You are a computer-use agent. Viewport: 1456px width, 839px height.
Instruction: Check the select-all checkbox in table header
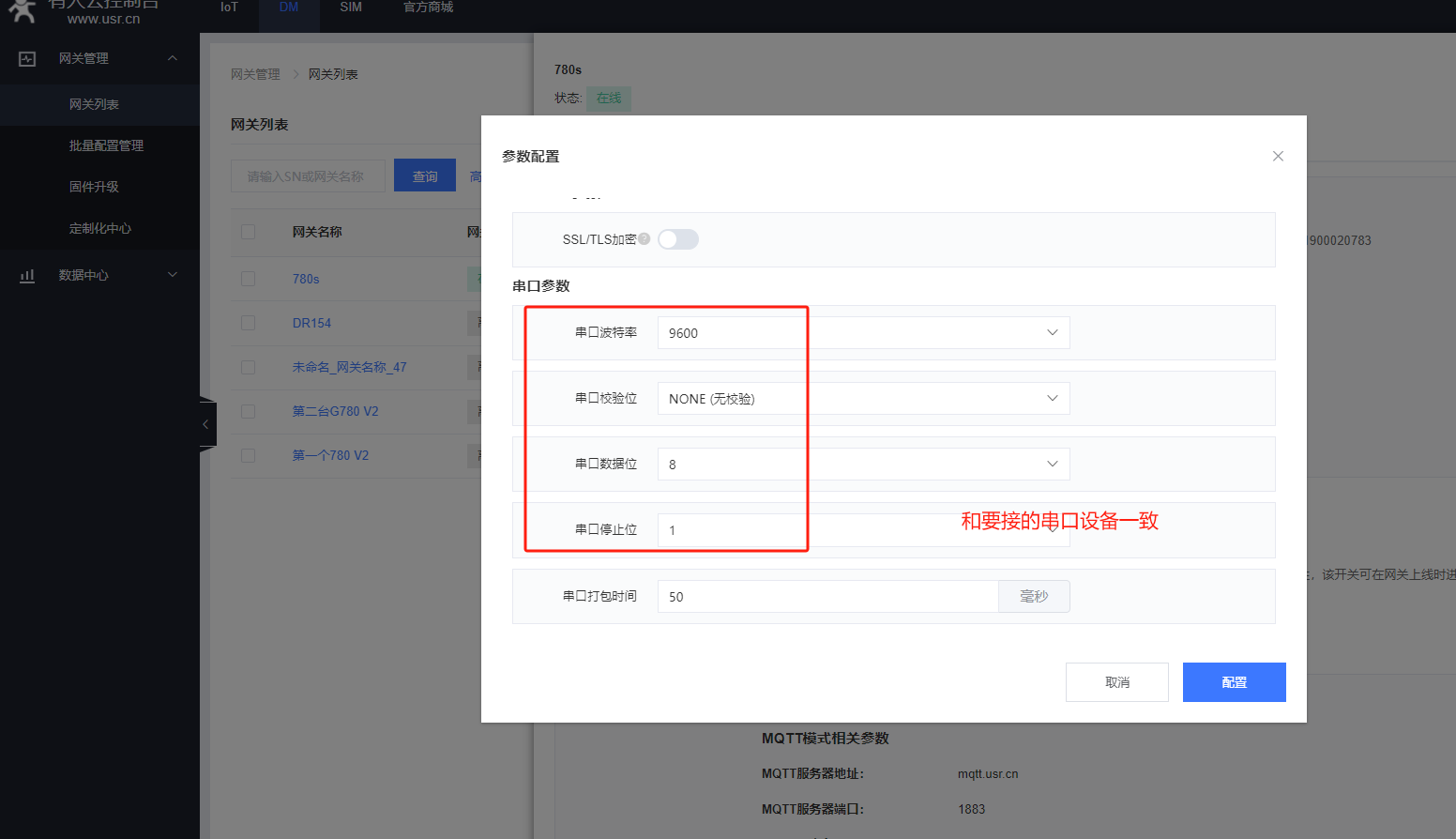click(x=249, y=232)
